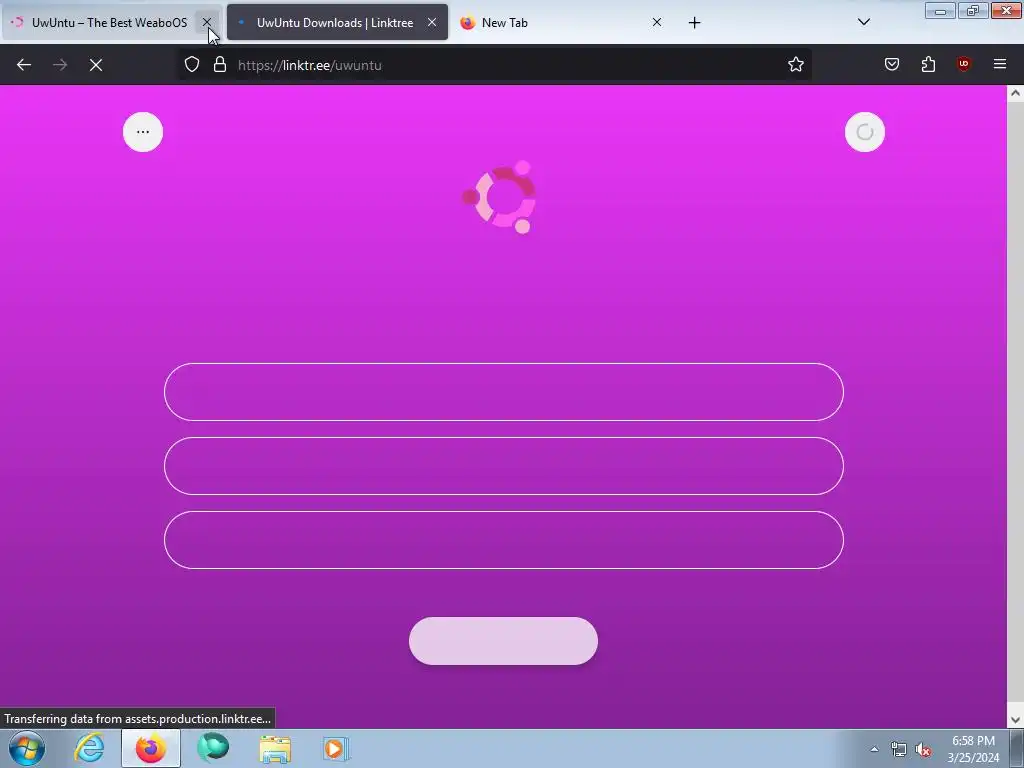Open the tracking protection shield icon
The width and height of the screenshot is (1024, 768).
pos(191,64)
